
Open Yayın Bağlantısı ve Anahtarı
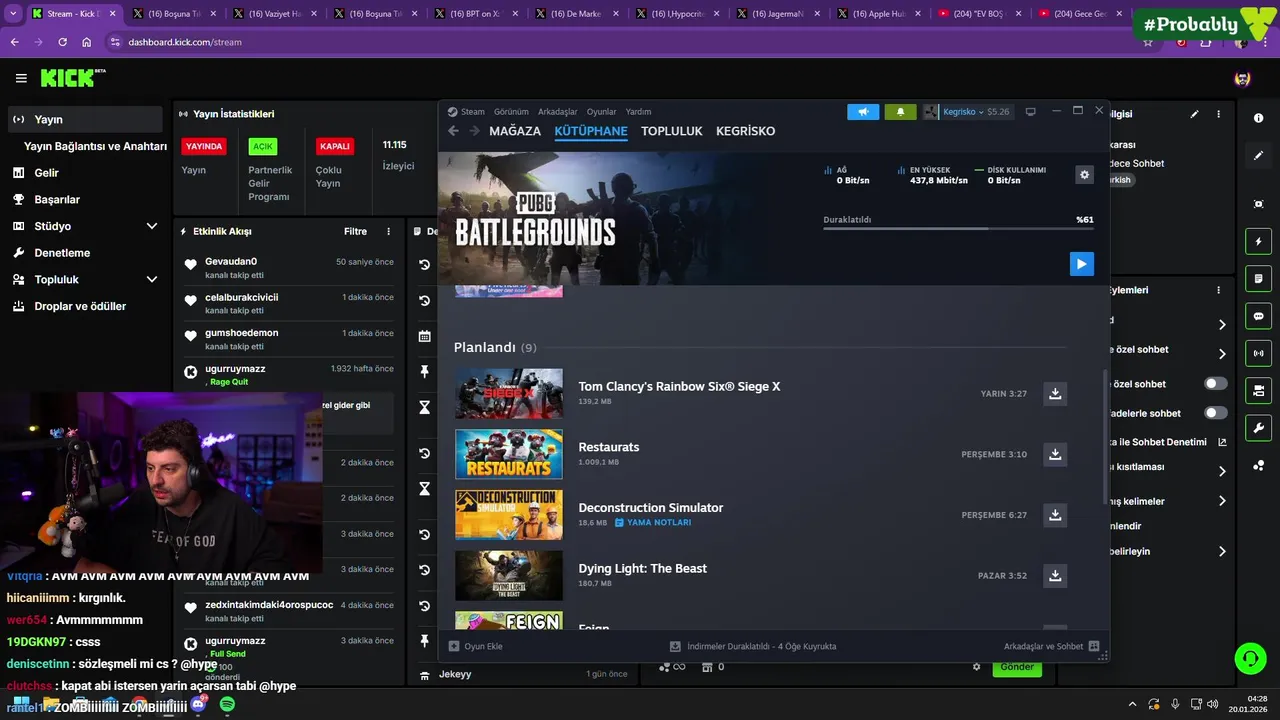[95, 146]
